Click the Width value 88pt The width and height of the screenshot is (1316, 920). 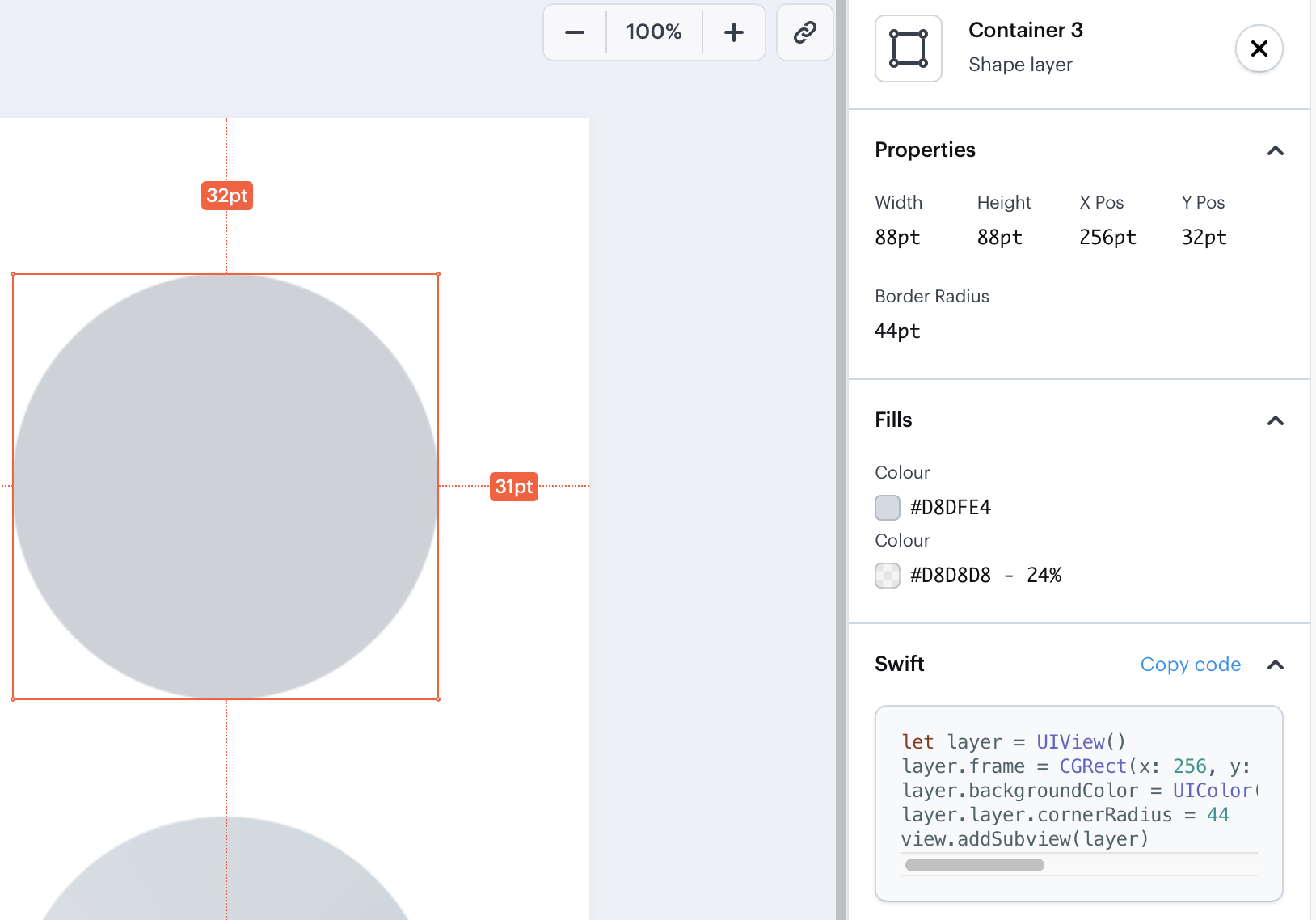(x=897, y=238)
